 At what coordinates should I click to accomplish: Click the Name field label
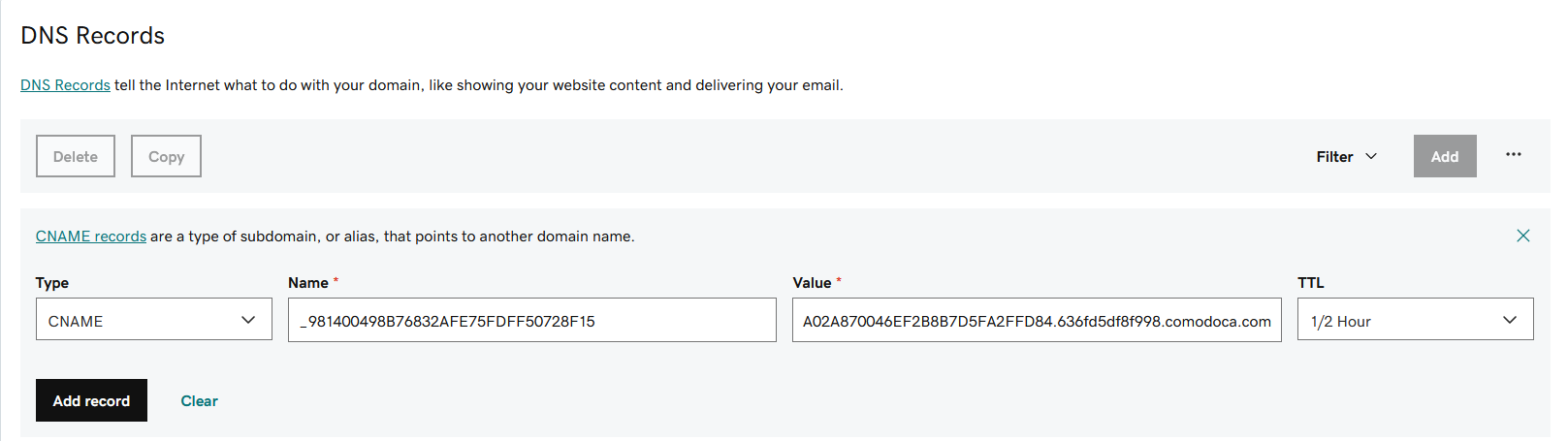pos(308,283)
